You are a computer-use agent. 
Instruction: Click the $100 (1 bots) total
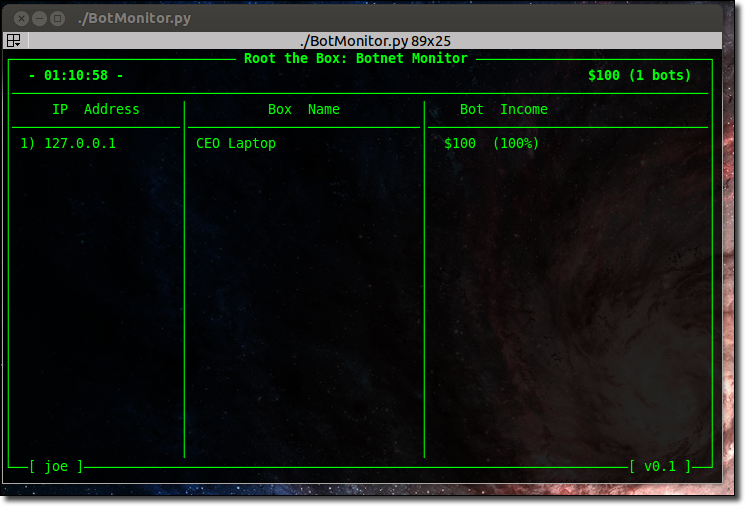(639, 76)
